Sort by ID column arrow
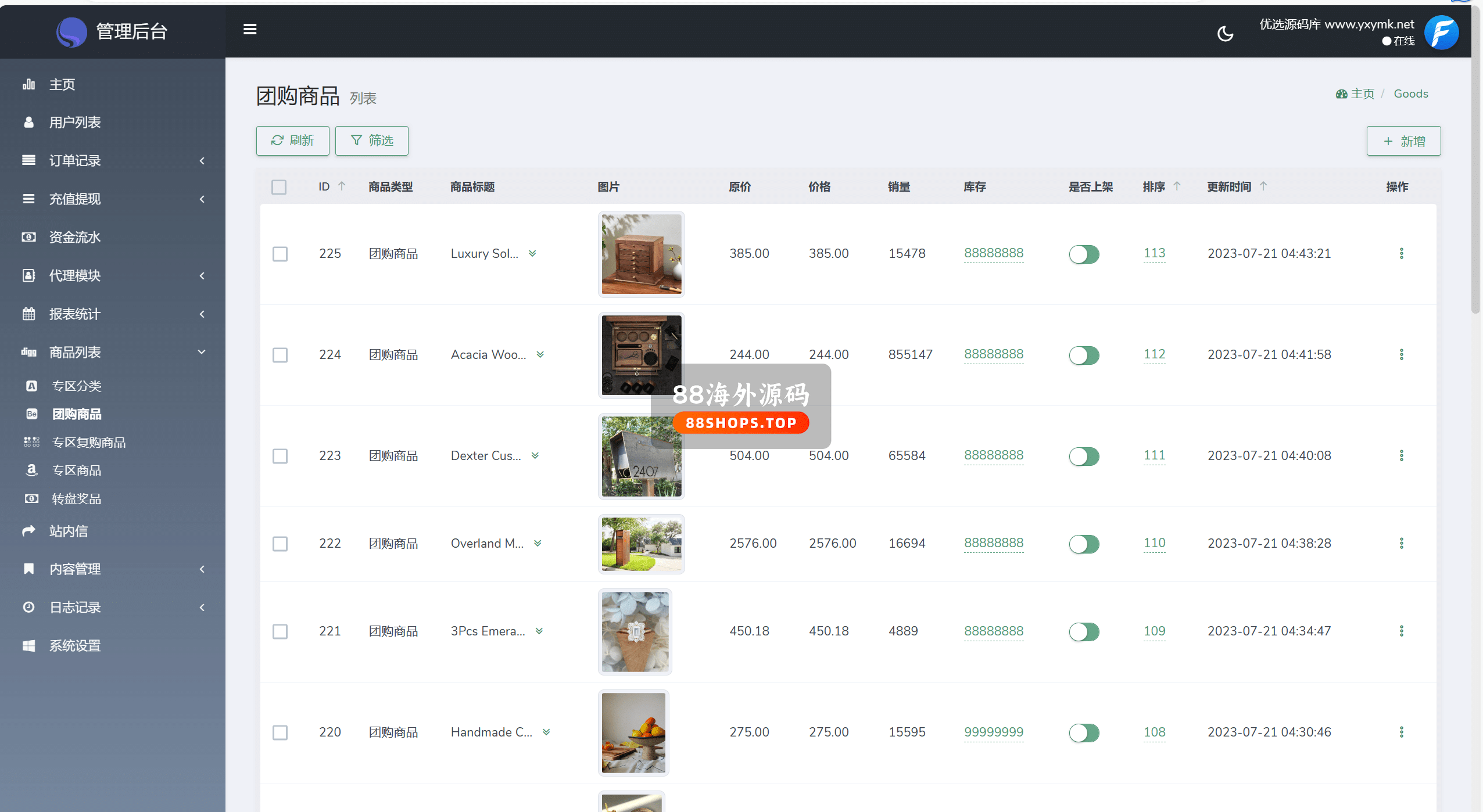The image size is (1483, 812). [x=342, y=186]
